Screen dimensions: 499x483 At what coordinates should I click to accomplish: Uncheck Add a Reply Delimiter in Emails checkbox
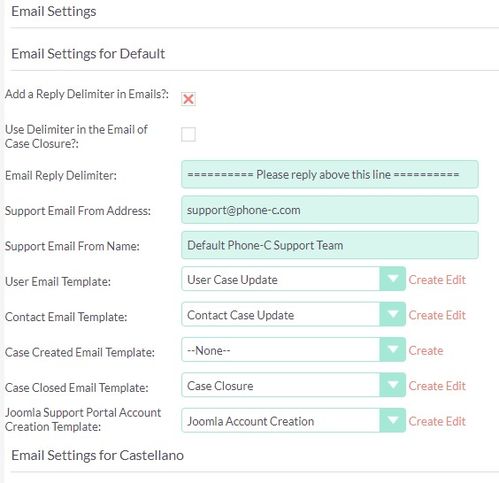coord(188,99)
